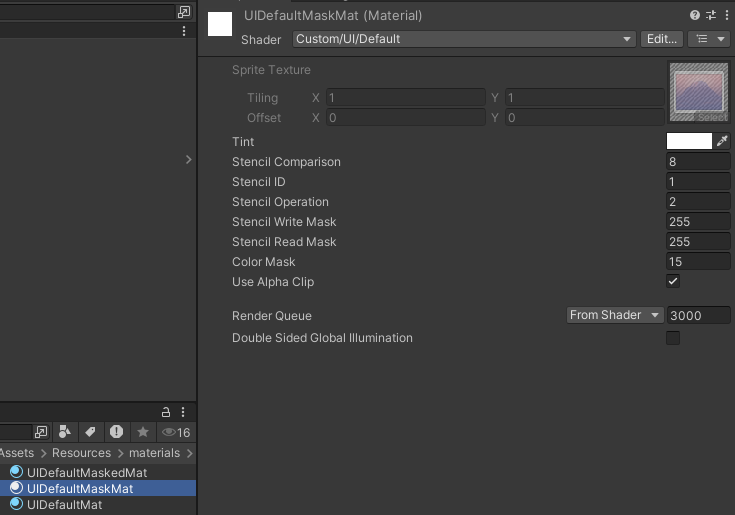Uncheck the Use Alpha Clip checkbox
Screen dimensions: 735x515
[673, 282]
